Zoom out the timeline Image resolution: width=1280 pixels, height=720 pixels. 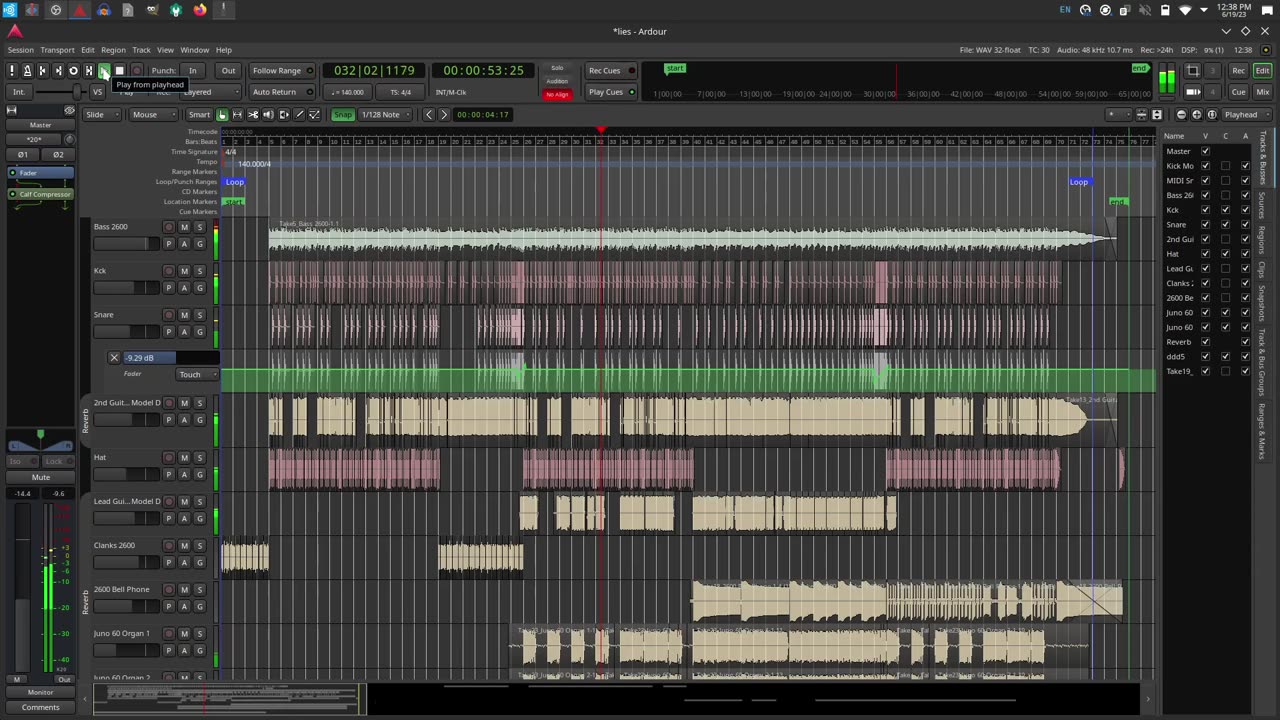pos(1182,115)
